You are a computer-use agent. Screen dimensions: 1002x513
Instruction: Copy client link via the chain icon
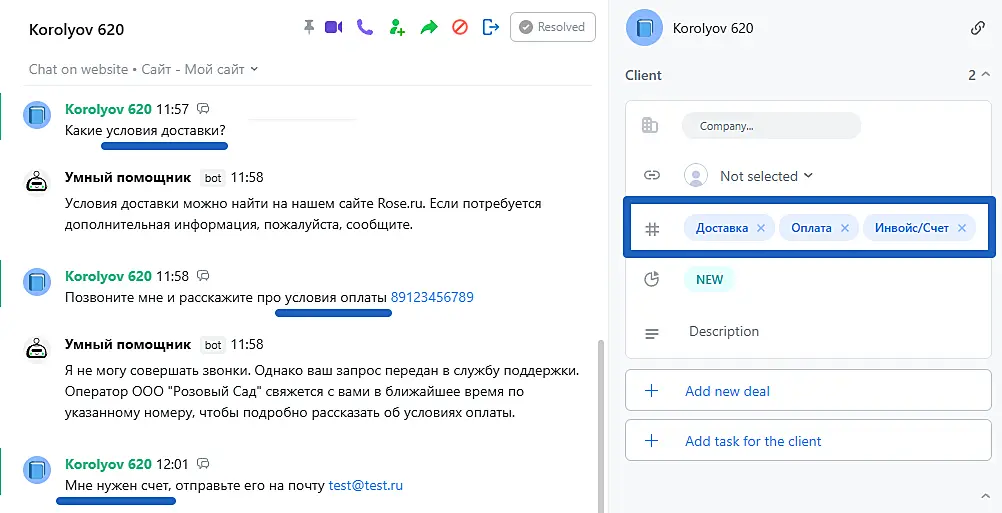point(978,28)
